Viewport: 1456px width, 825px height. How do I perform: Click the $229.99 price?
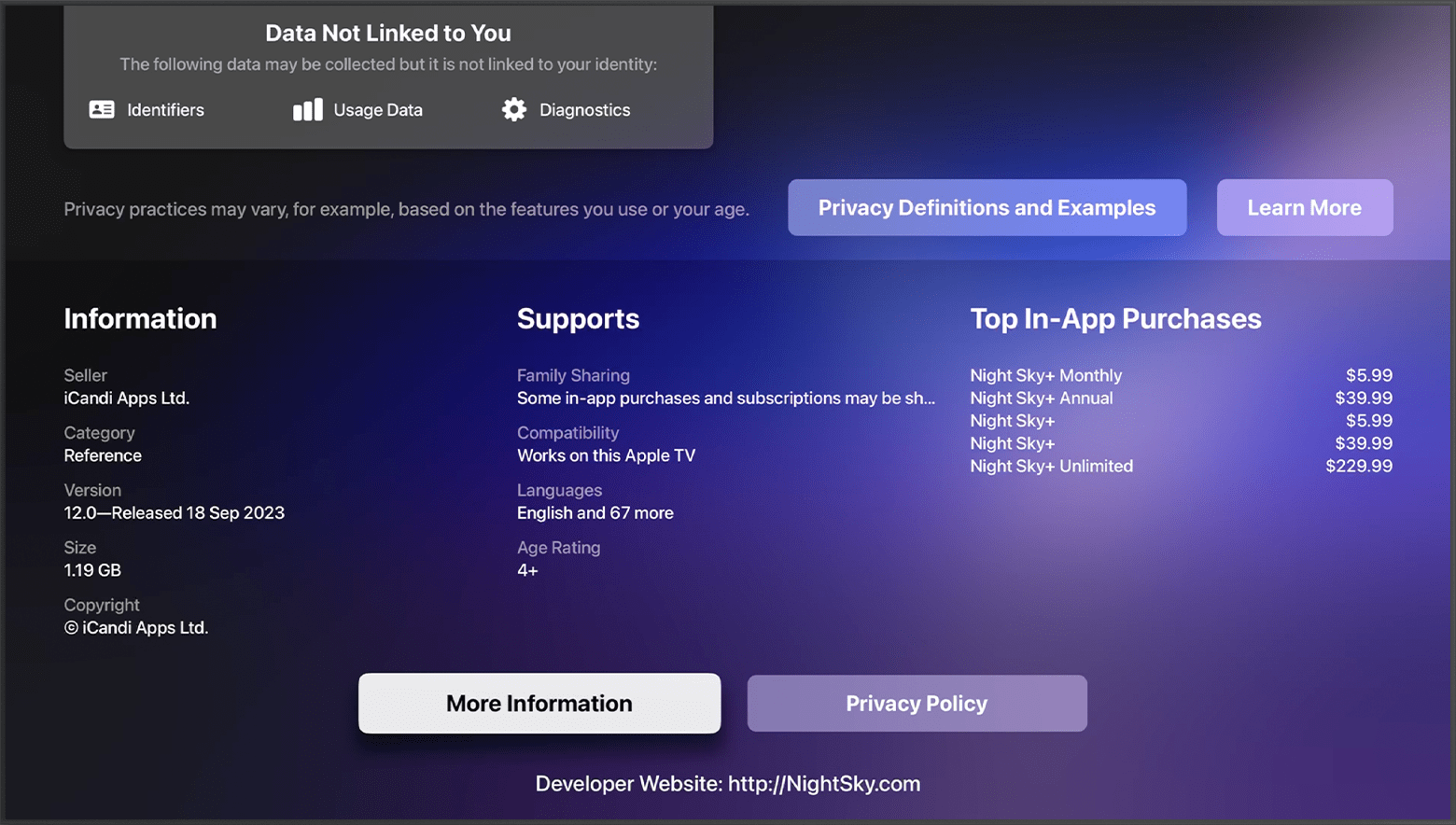pyautogui.click(x=1359, y=467)
